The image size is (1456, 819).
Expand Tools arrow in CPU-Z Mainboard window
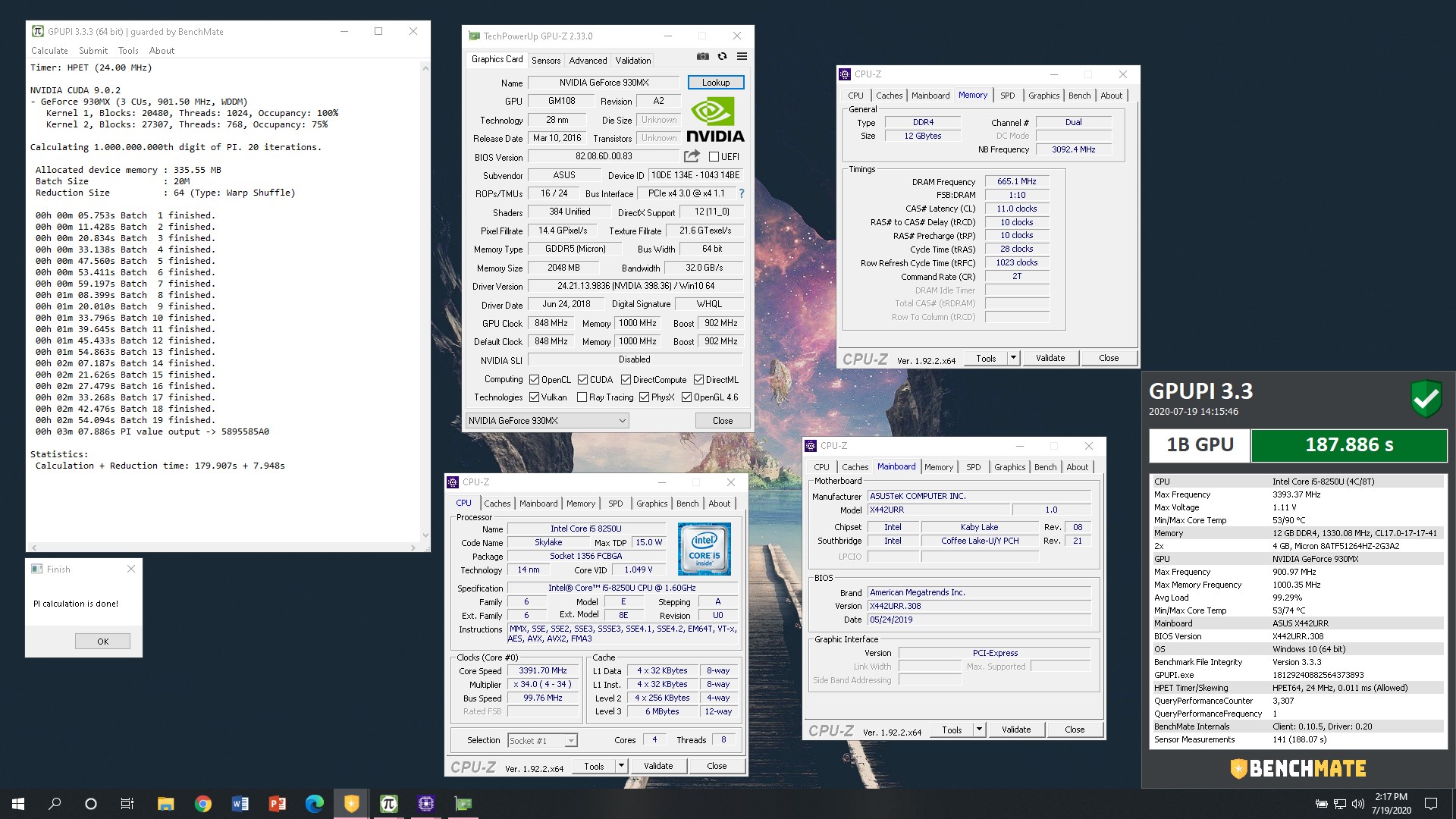[979, 730]
